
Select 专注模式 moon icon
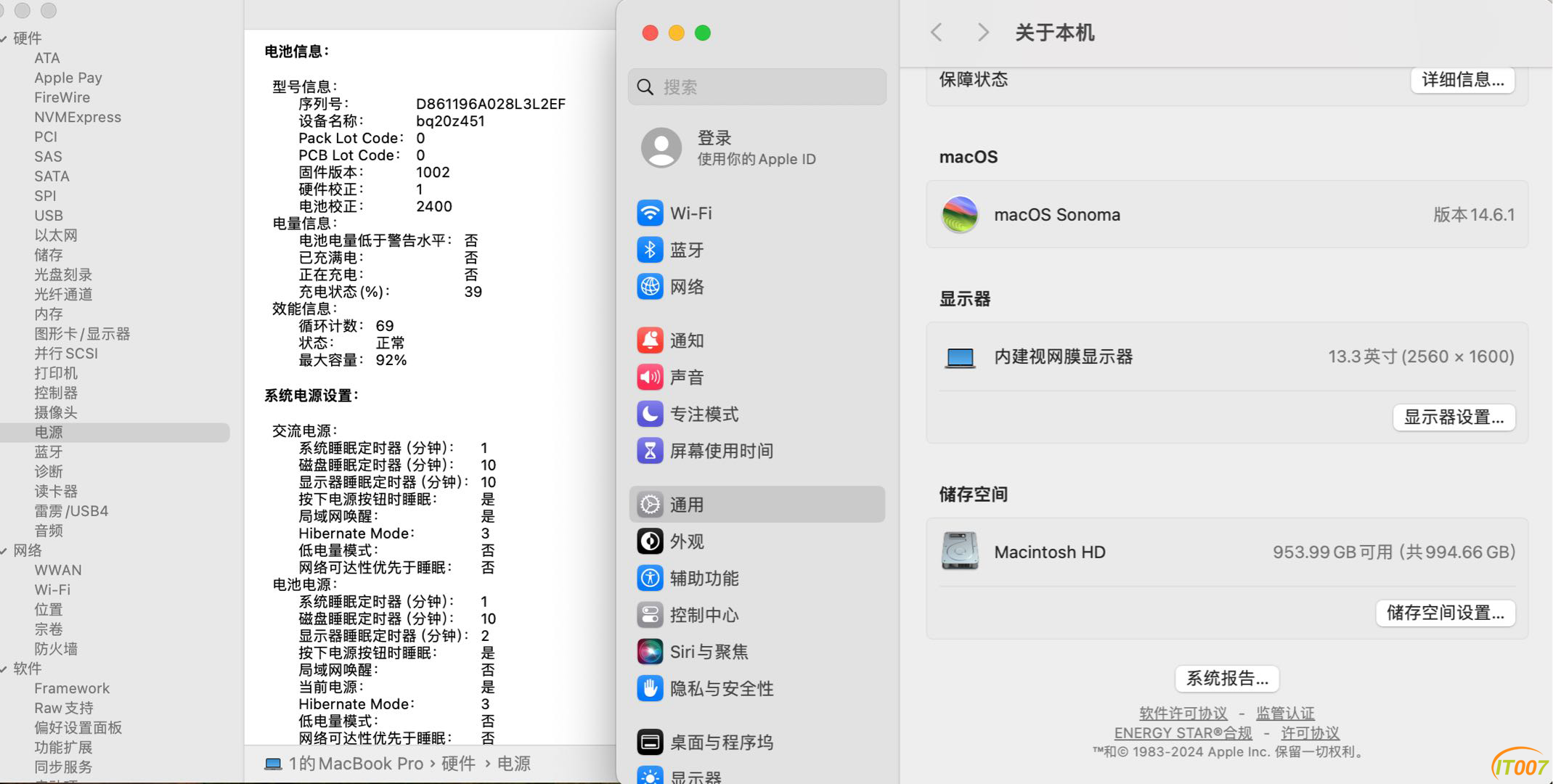tap(650, 414)
